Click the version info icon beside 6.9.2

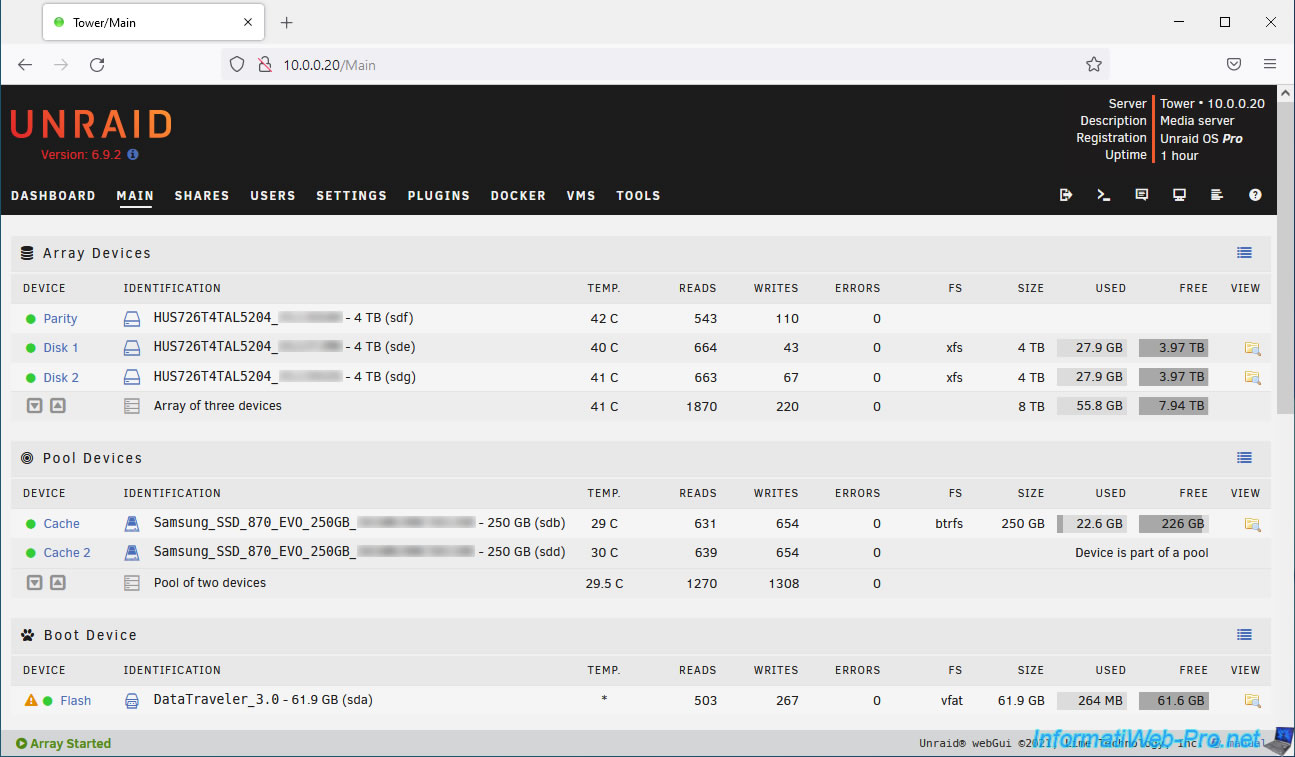(x=133, y=155)
